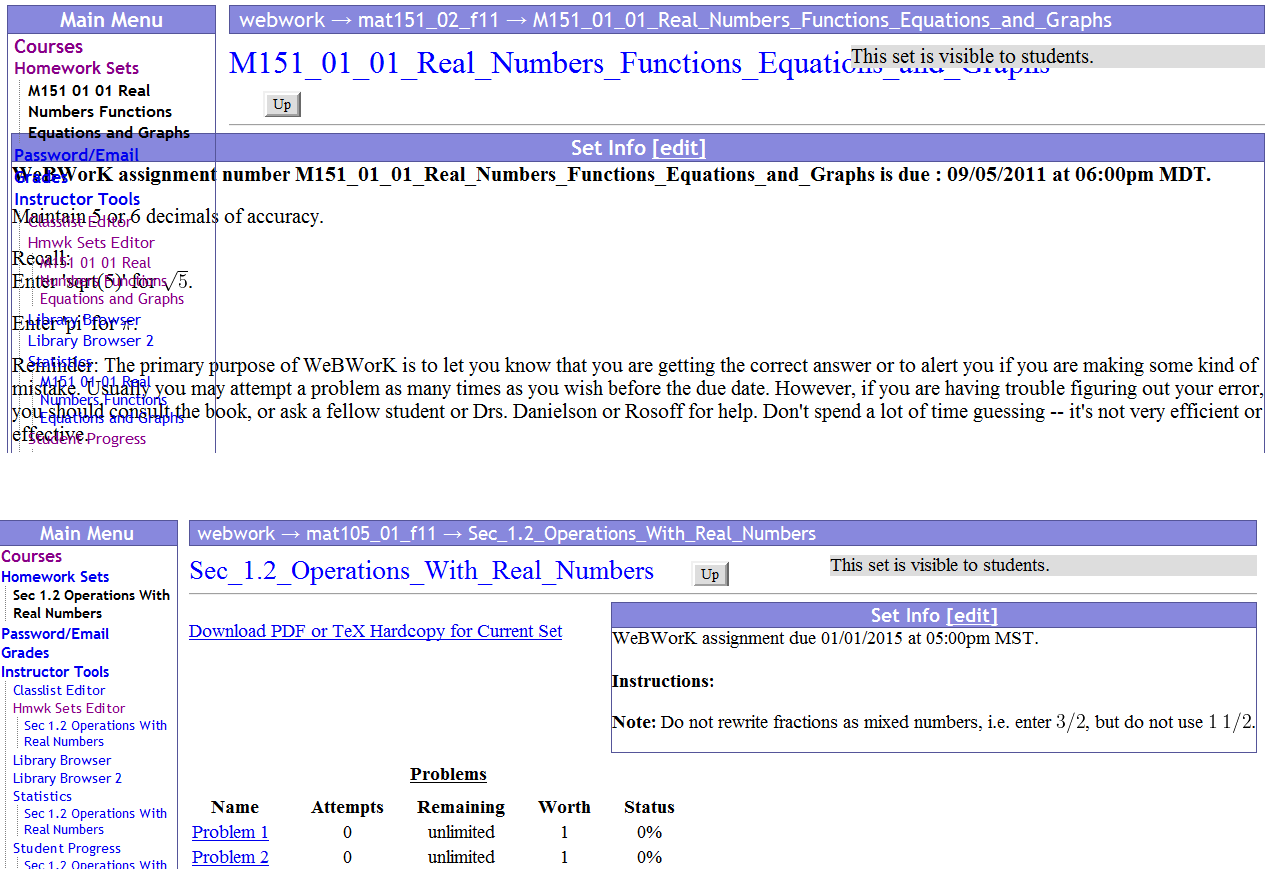Viewport: 1288px width, 895px height.
Task: Open the edit link in the mat105 Set Info header
Action: [972, 616]
